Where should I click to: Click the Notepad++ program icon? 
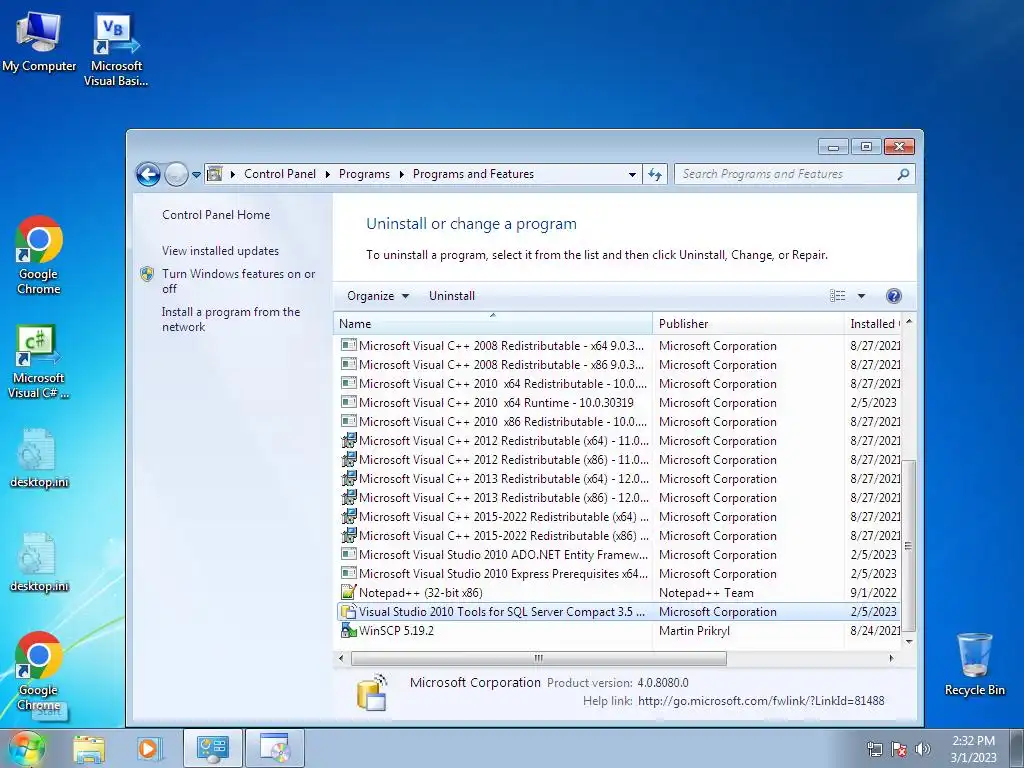point(349,592)
